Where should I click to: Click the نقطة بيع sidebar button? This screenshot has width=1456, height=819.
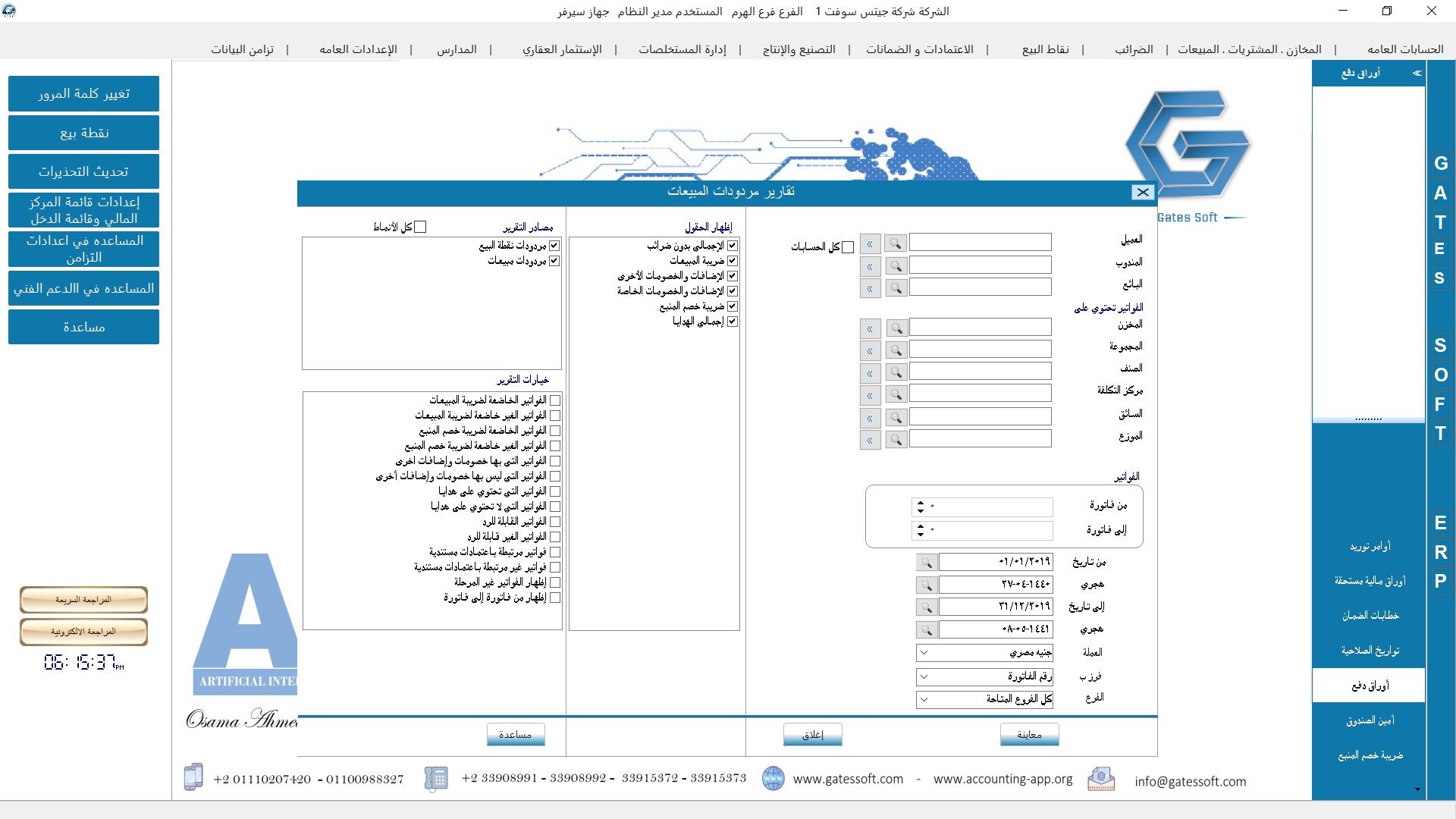coord(83,133)
